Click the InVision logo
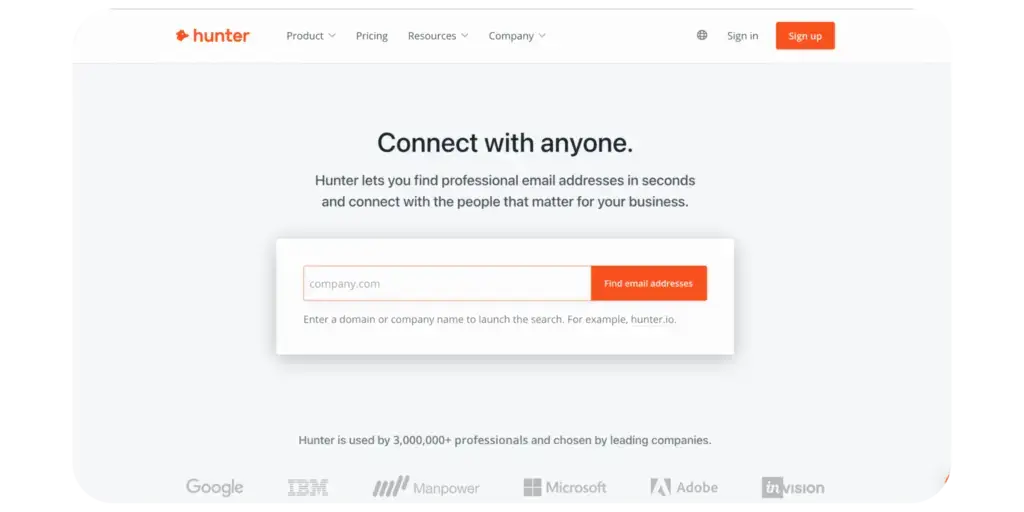The height and width of the screenshot is (512, 1024). (793, 487)
